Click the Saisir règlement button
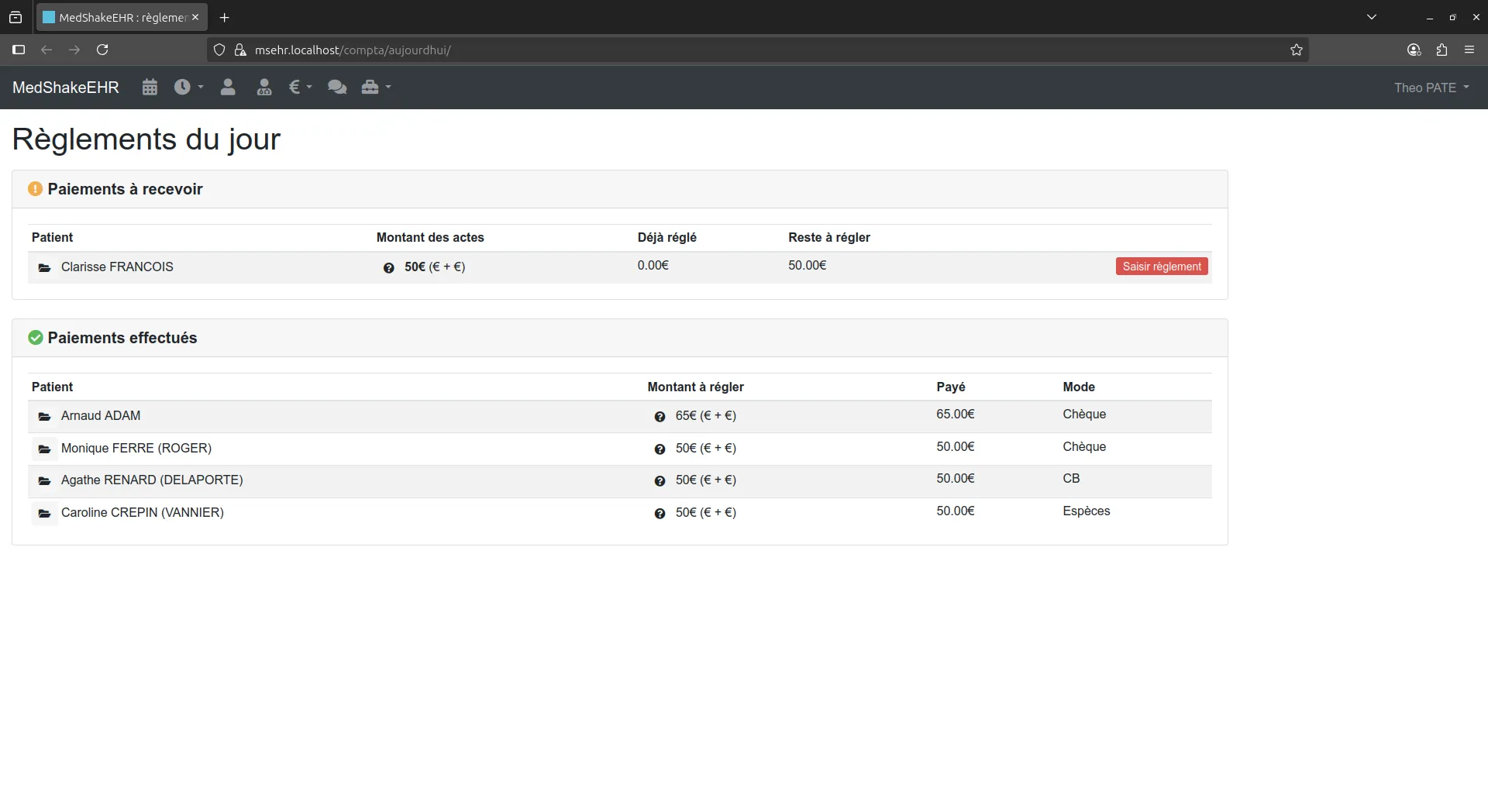This screenshot has height=812, width=1488. tap(1161, 267)
